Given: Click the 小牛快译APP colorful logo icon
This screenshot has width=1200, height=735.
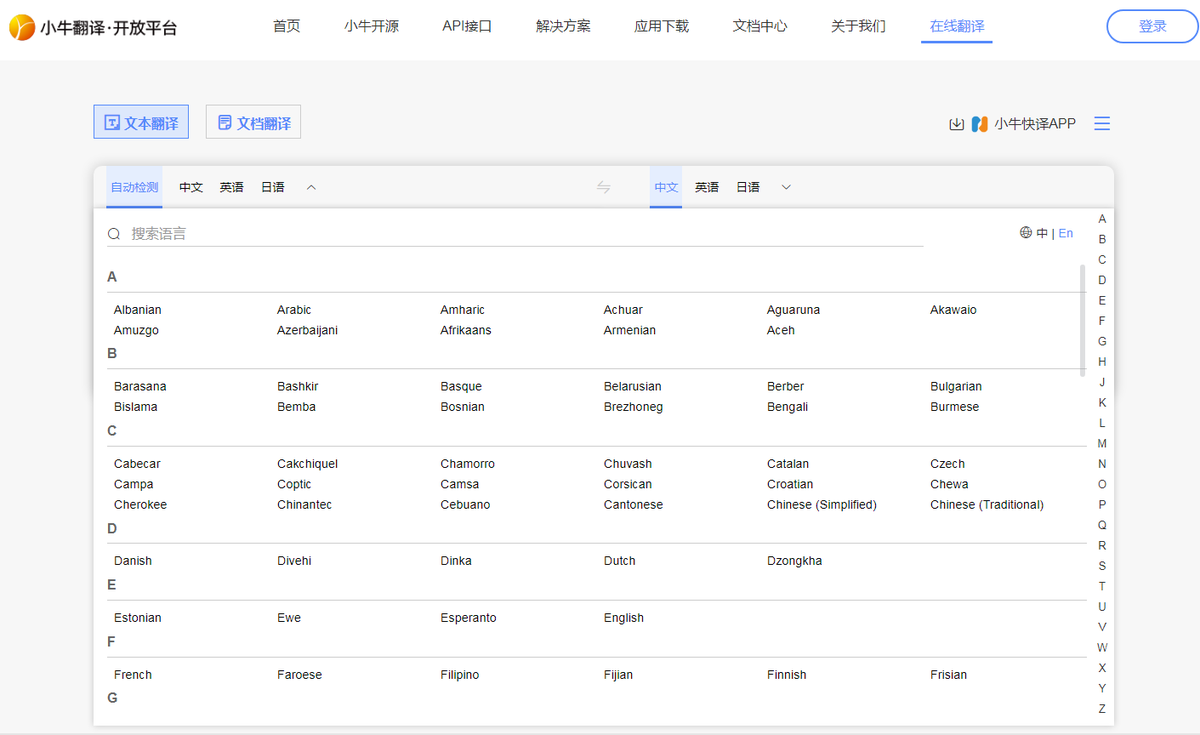Looking at the screenshot, I should coord(980,124).
